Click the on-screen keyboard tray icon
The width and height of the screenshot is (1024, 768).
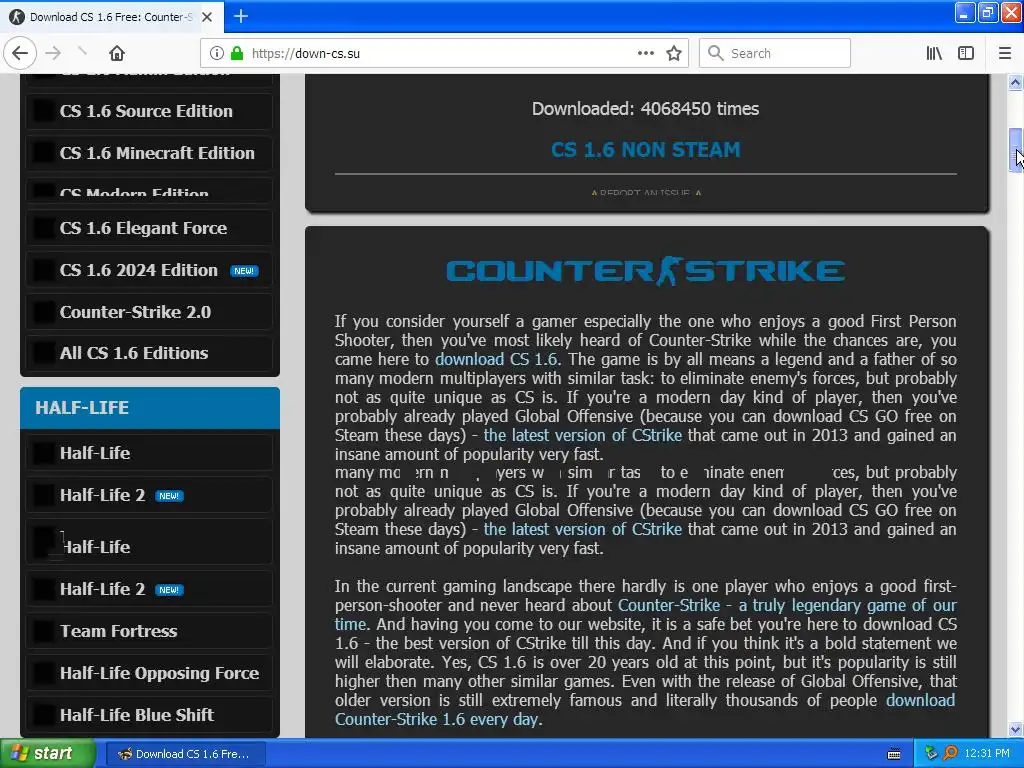pos(894,754)
